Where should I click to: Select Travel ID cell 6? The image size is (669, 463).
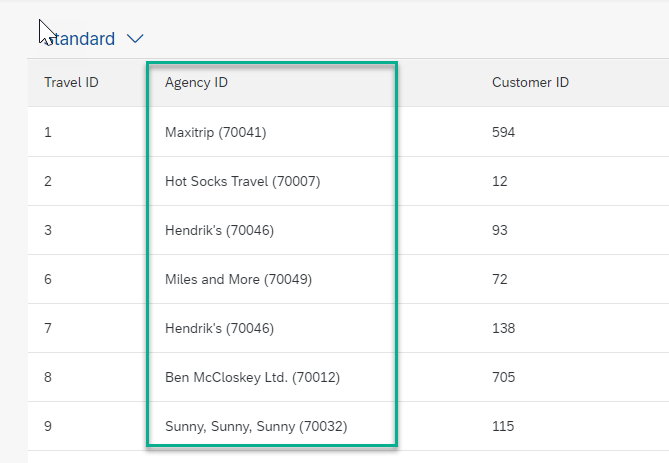tap(48, 279)
